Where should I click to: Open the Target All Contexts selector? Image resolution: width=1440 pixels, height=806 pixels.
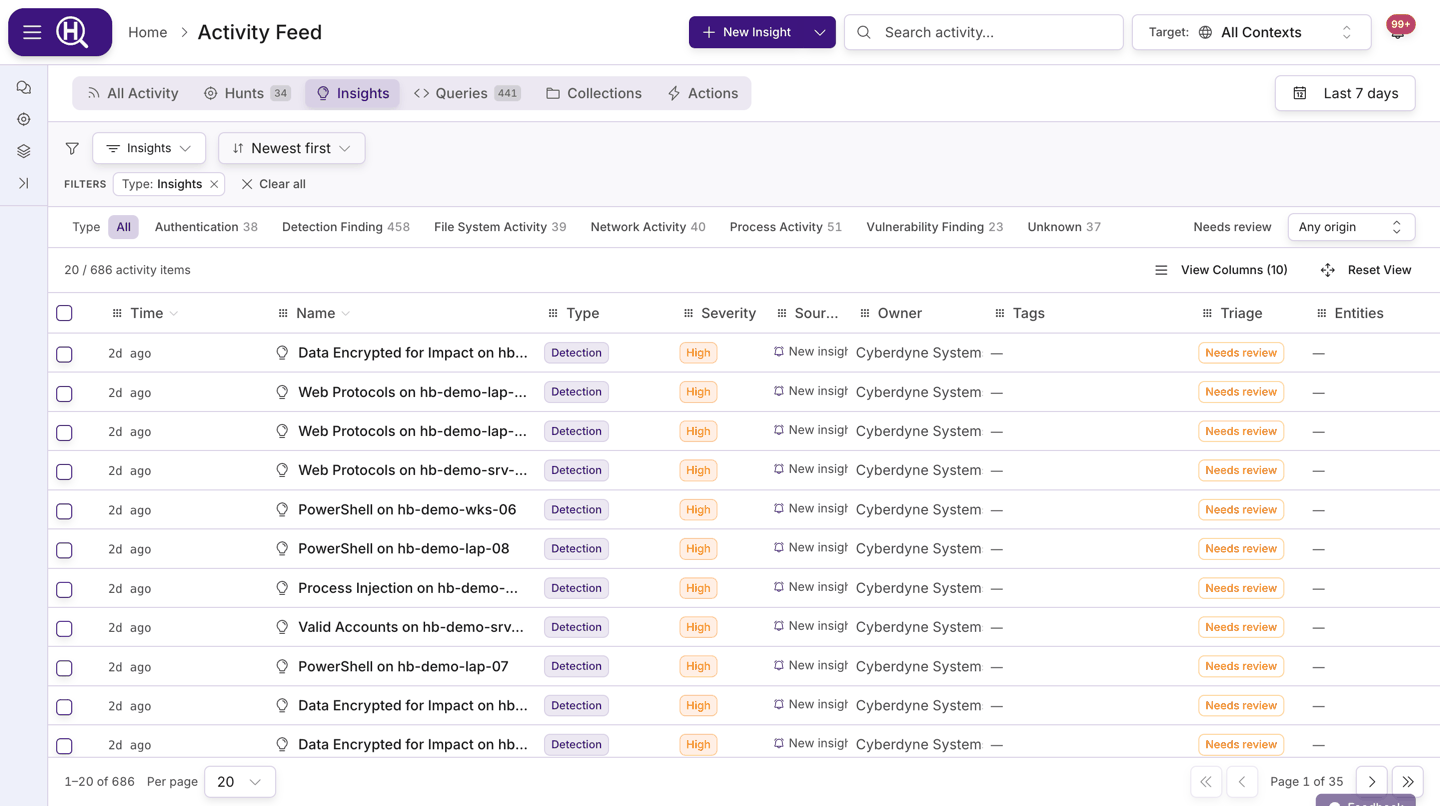(x=1250, y=32)
